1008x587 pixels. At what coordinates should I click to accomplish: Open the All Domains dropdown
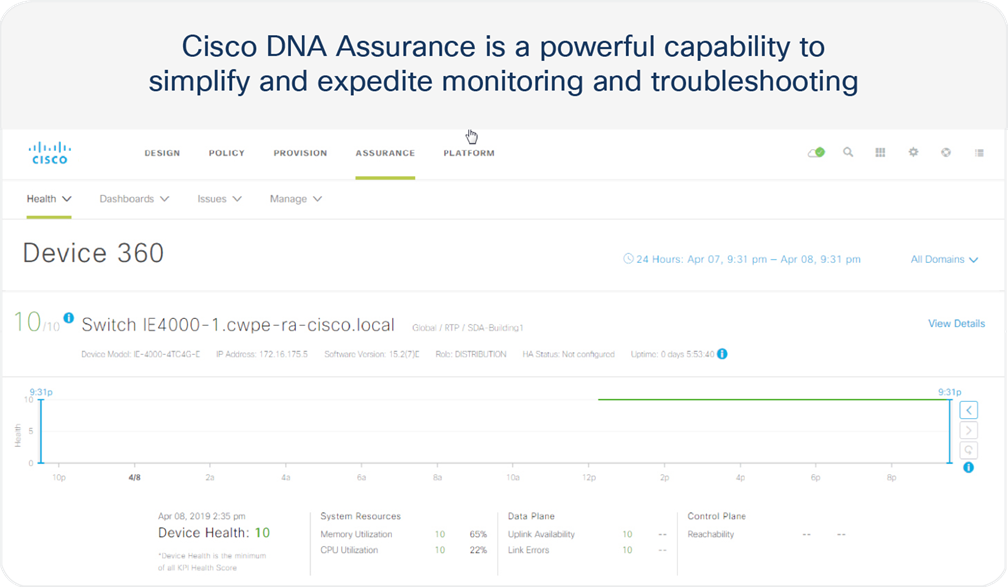click(944, 259)
